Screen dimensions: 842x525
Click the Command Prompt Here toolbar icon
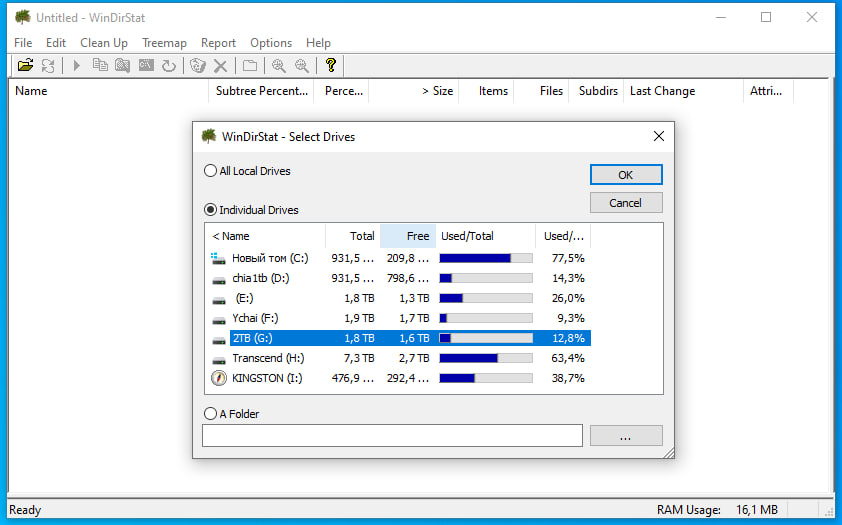click(146, 65)
